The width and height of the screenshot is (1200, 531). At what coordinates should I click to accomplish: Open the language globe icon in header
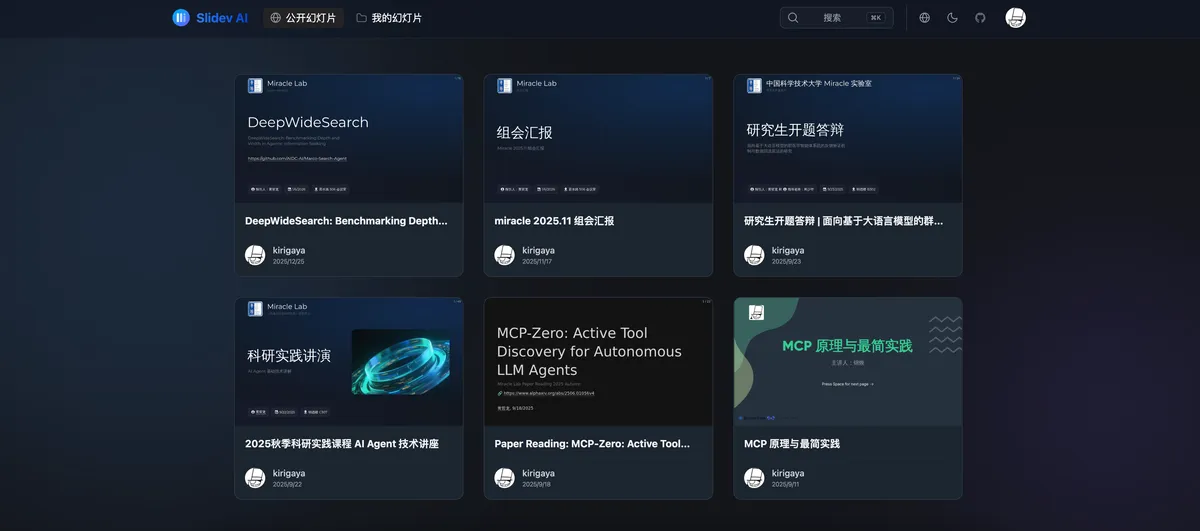point(924,17)
